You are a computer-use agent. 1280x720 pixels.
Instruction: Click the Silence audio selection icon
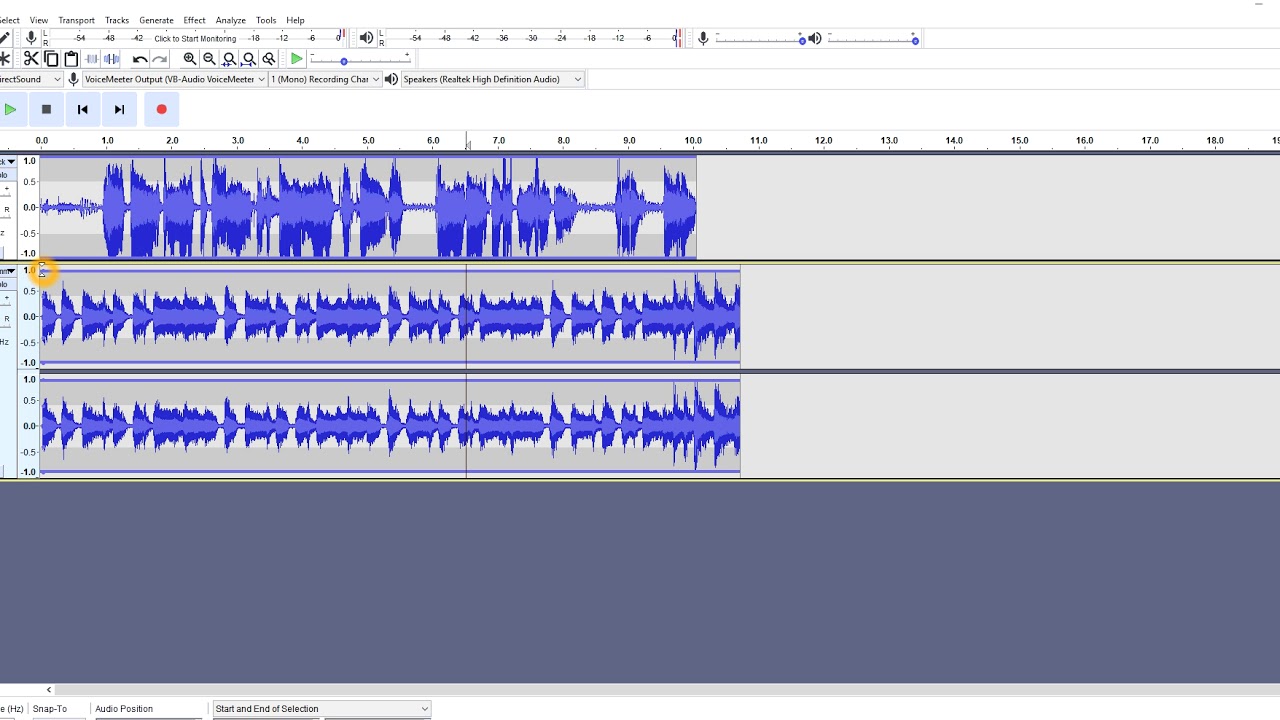[112, 59]
